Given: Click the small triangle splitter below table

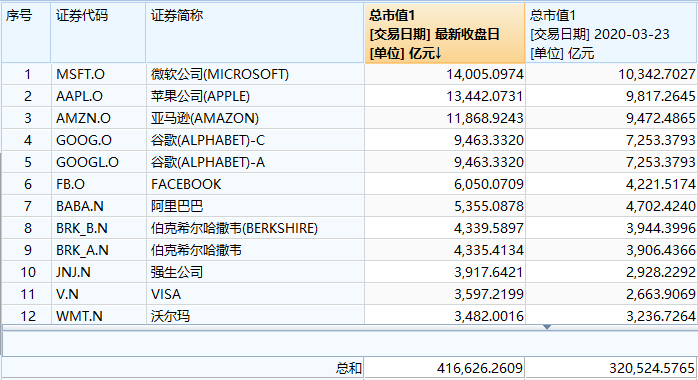Looking at the screenshot, I should (x=547, y=327).
